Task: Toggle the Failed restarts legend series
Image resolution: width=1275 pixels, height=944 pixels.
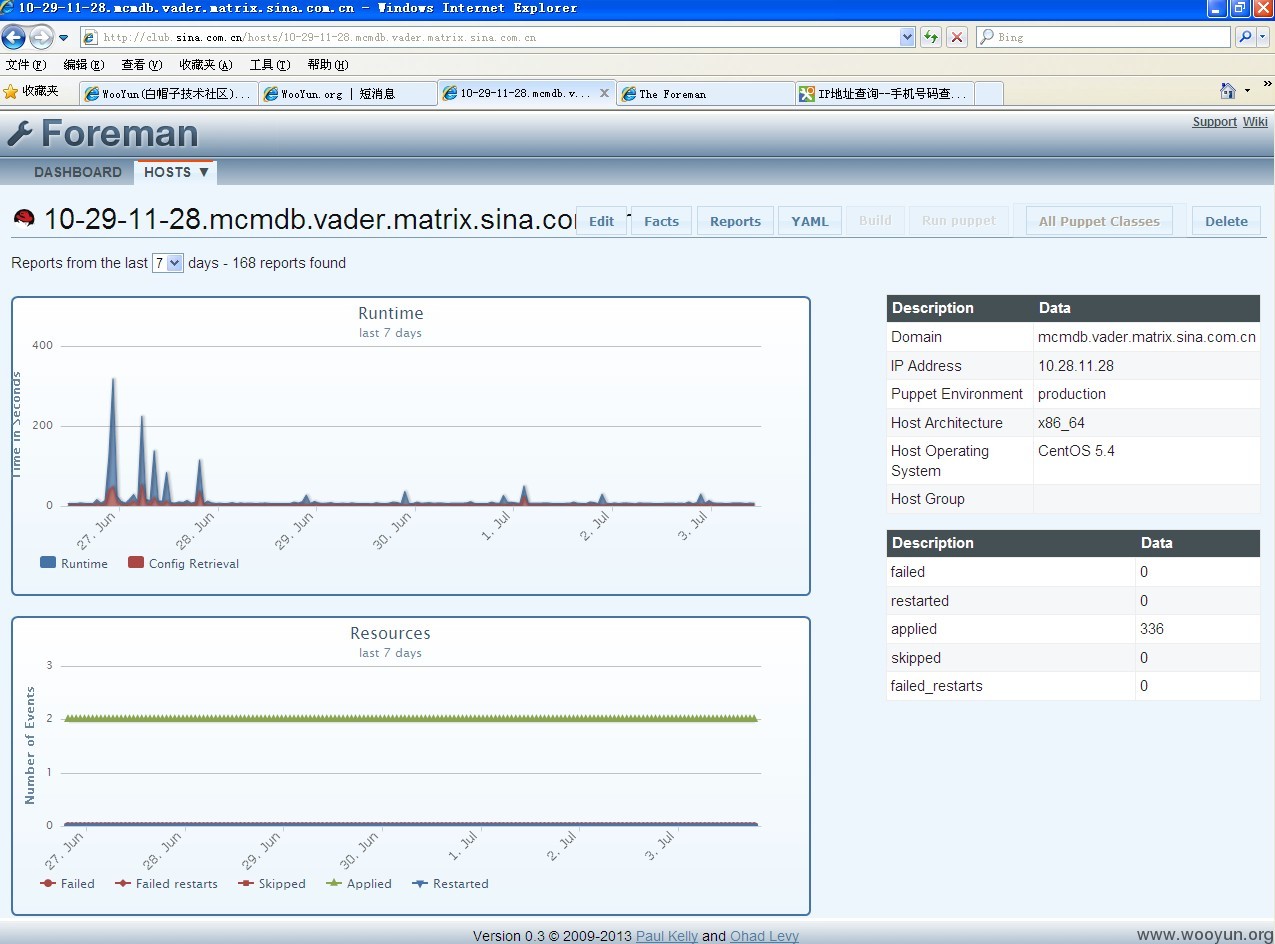Action: (x=166, y=884)
